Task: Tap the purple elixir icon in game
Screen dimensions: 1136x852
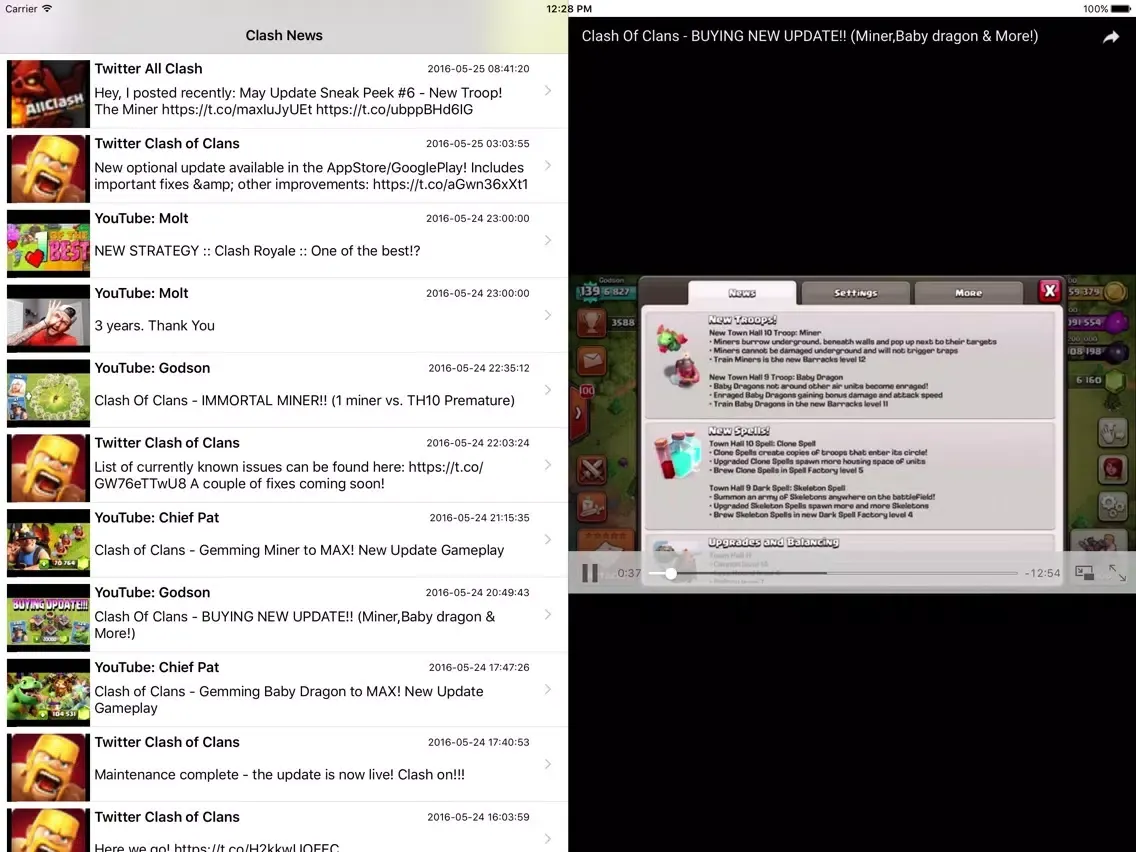Action: click(x=1116, y=322)
